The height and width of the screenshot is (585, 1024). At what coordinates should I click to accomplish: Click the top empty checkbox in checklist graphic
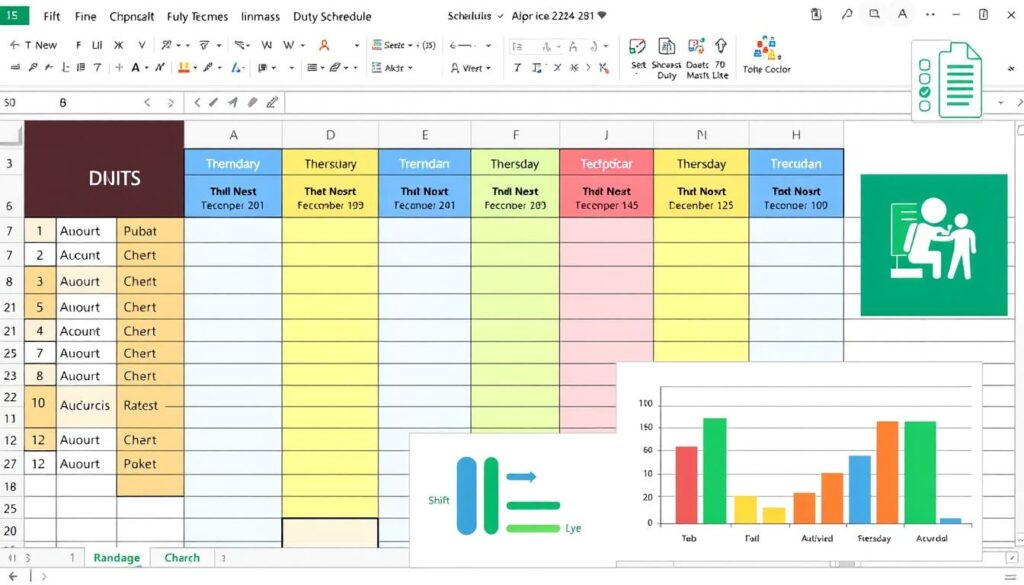[x=924, y=65]
